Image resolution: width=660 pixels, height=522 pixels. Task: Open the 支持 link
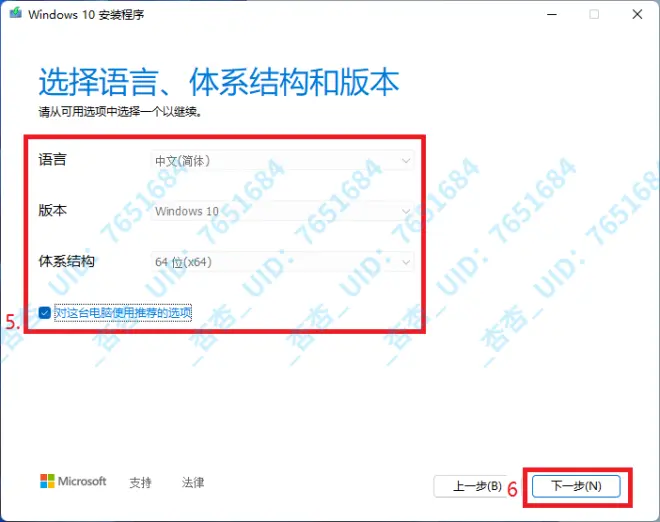click(x=140, y=482)
